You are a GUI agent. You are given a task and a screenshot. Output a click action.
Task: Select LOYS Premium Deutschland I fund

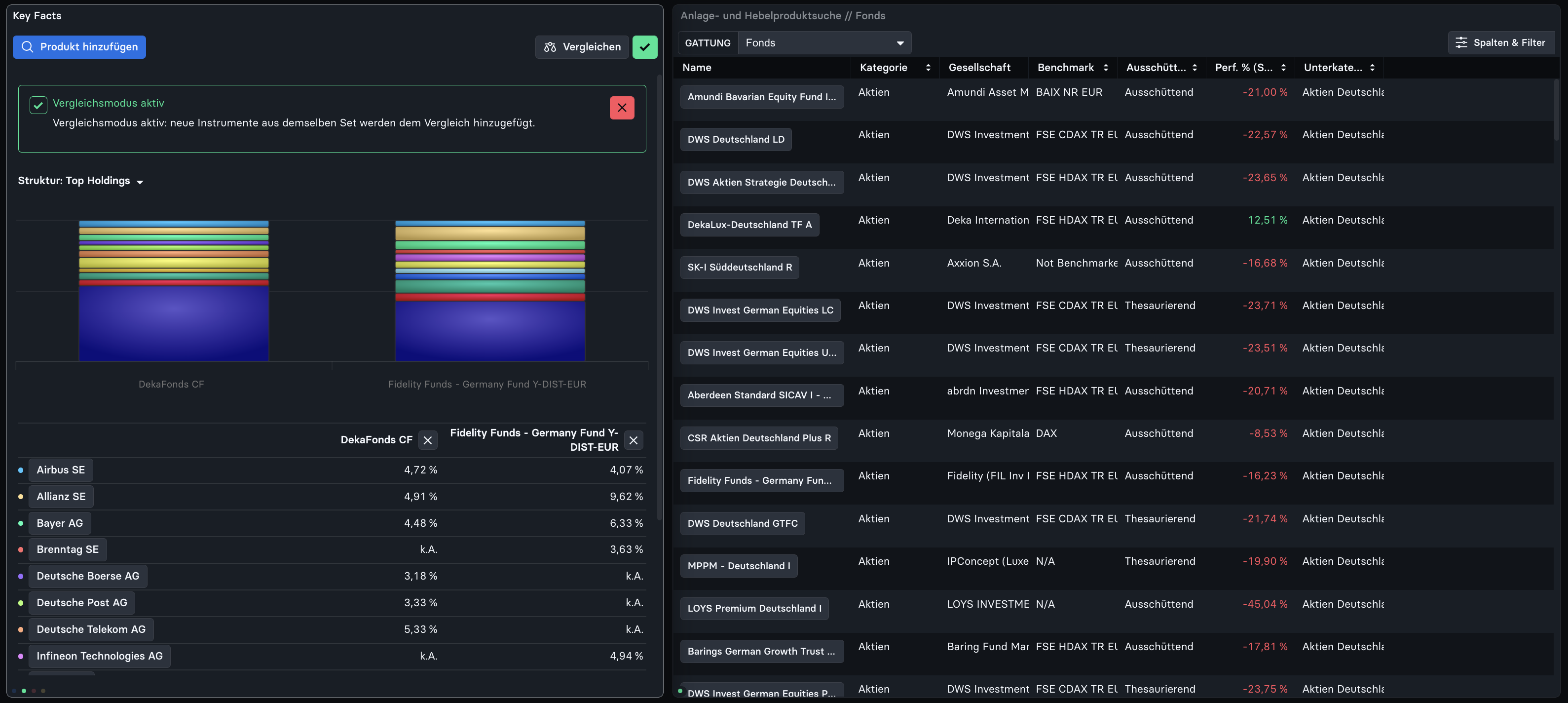[x=754, y=609]
